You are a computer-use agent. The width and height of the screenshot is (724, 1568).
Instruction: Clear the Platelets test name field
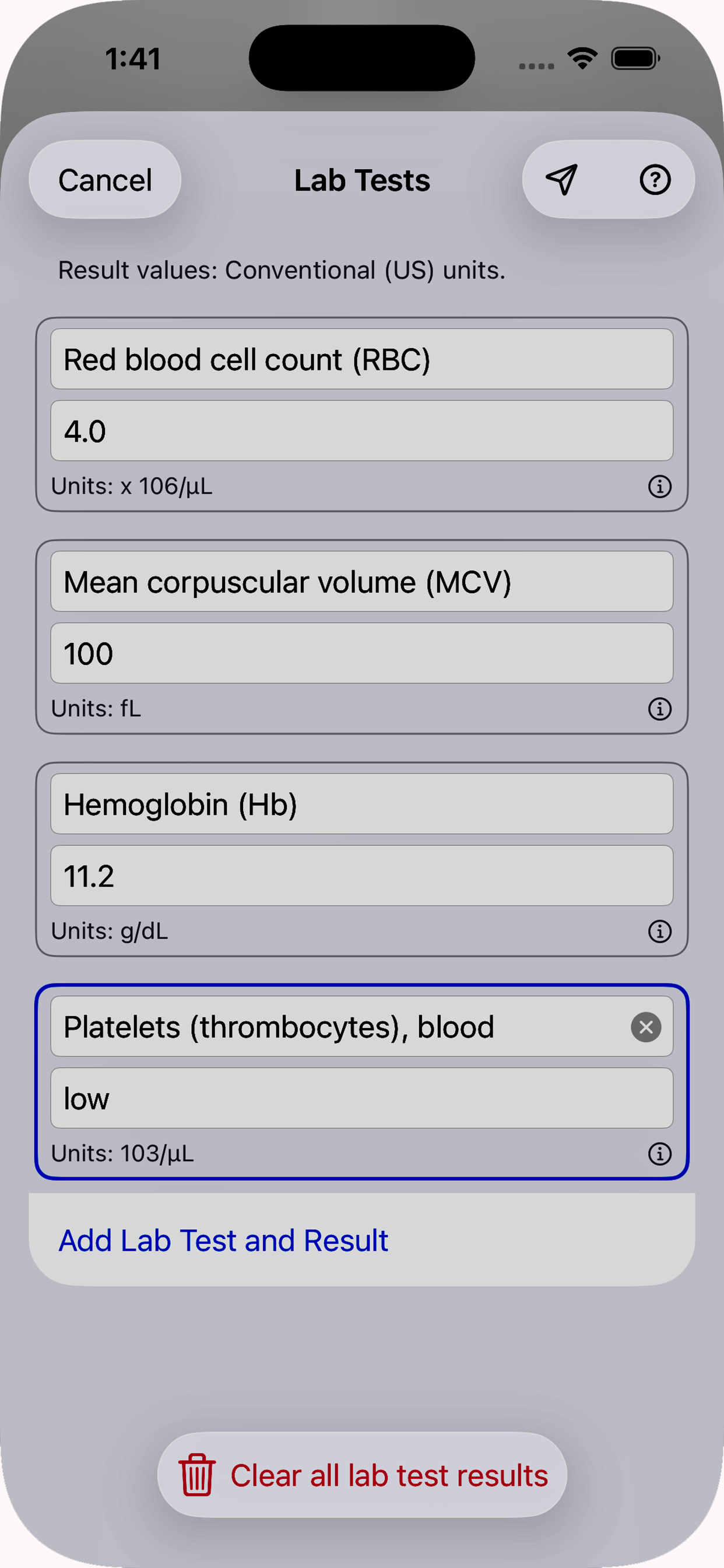645,1027
